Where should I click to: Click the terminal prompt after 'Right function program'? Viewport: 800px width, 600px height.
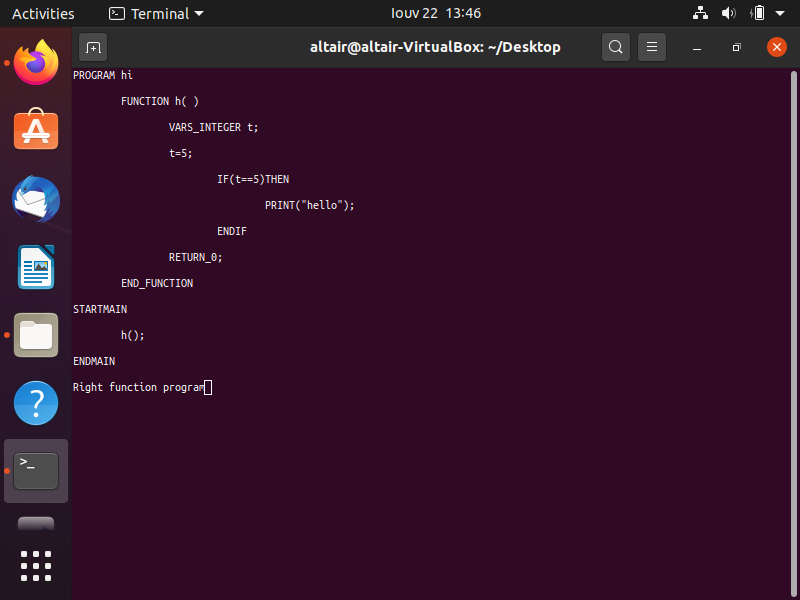[x=207, y=387]
